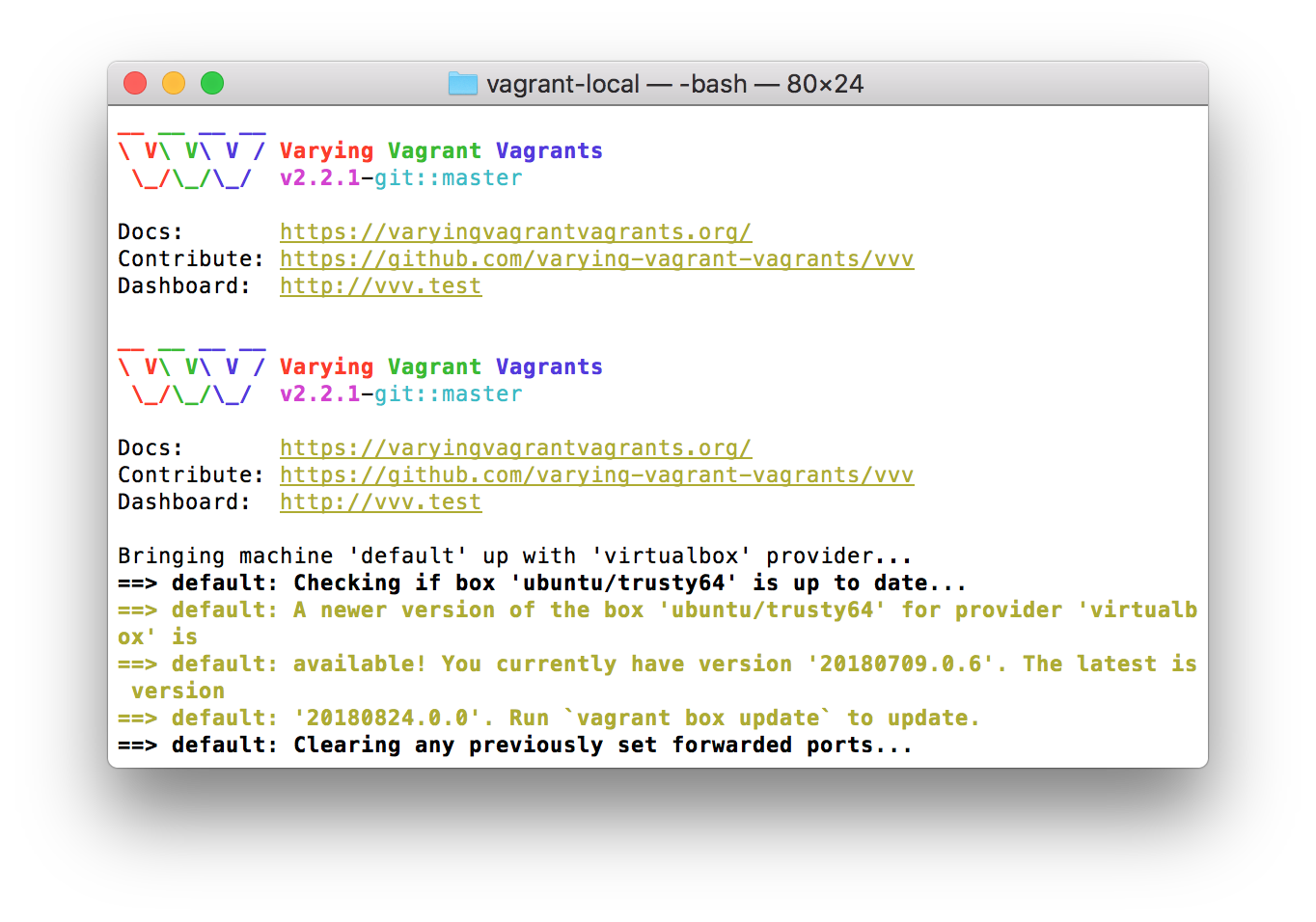Open the https://varyingvagrantvagrants.org/ Docs link
Viewport: 1316px width, 922px height.
516,231
